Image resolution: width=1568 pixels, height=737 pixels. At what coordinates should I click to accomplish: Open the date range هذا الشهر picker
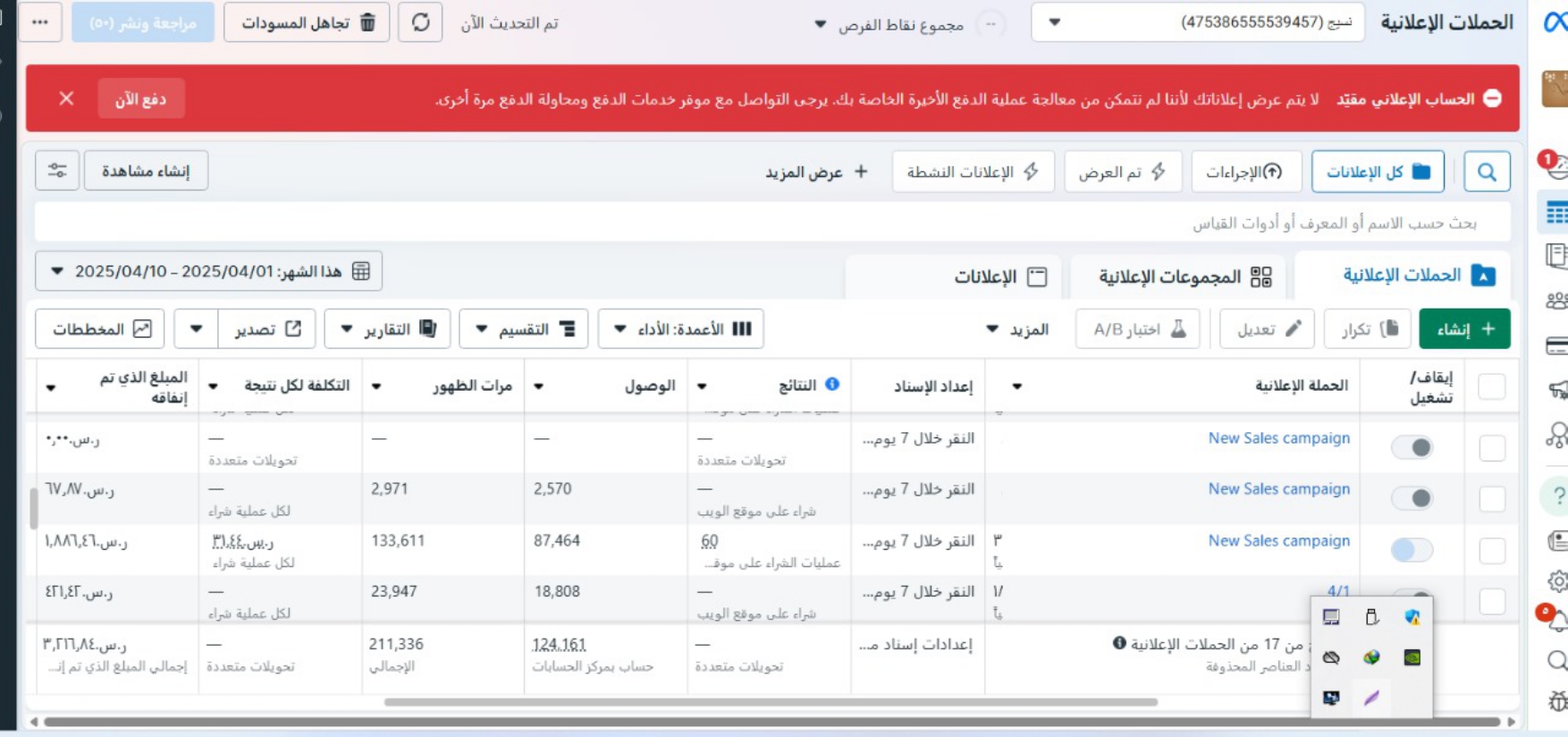pyautogui.click(x=208, y=271)
